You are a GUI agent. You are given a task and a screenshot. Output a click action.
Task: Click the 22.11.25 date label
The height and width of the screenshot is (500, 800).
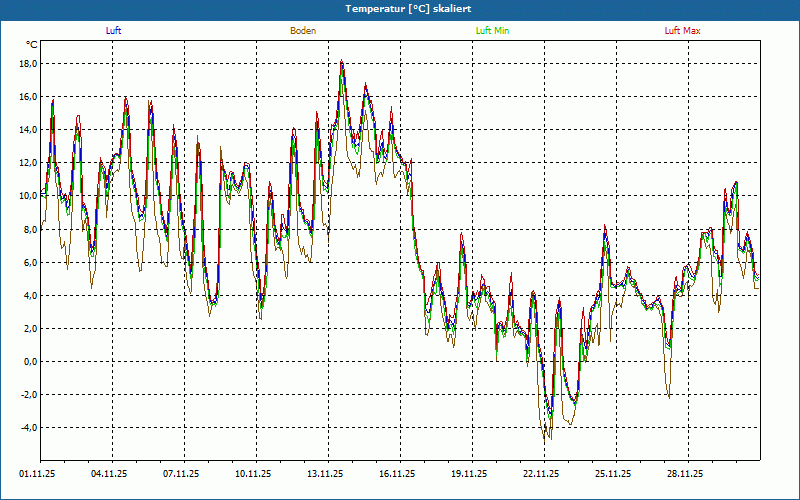(x=541, y=474)
